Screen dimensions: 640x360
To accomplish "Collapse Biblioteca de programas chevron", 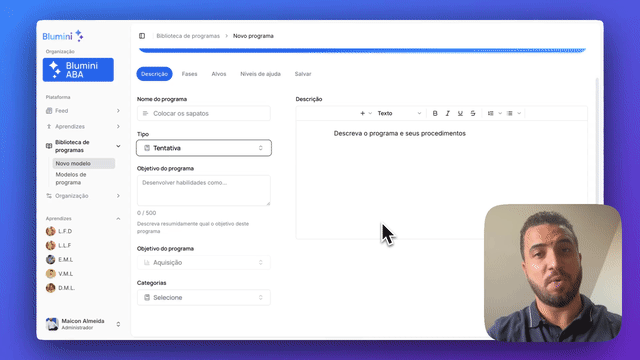I will tap(118, 146).
